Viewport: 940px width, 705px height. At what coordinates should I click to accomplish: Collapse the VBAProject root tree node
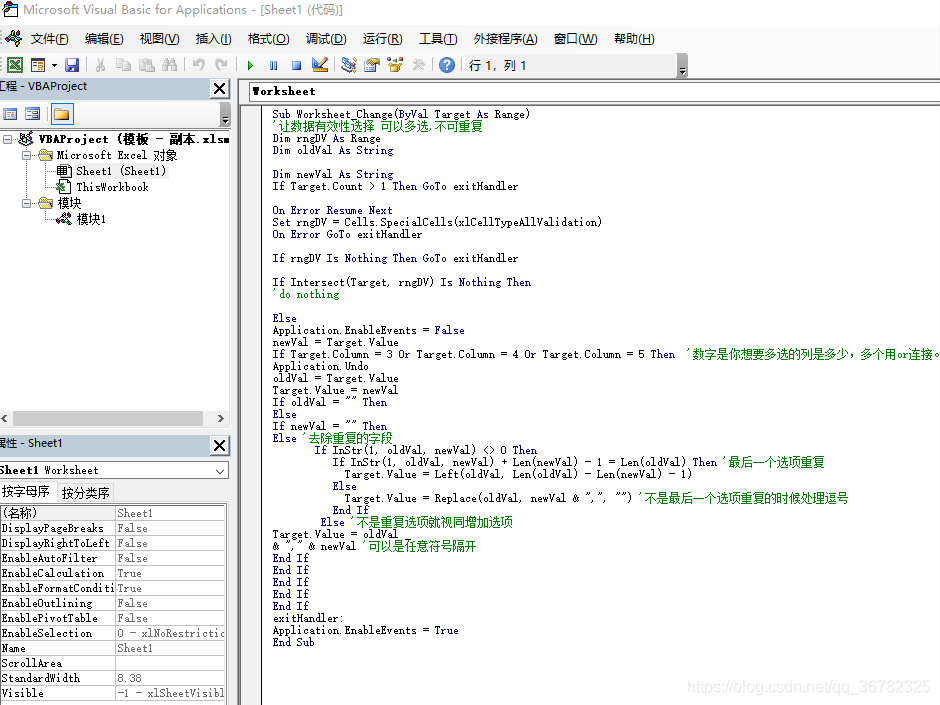tap(7, 139)
